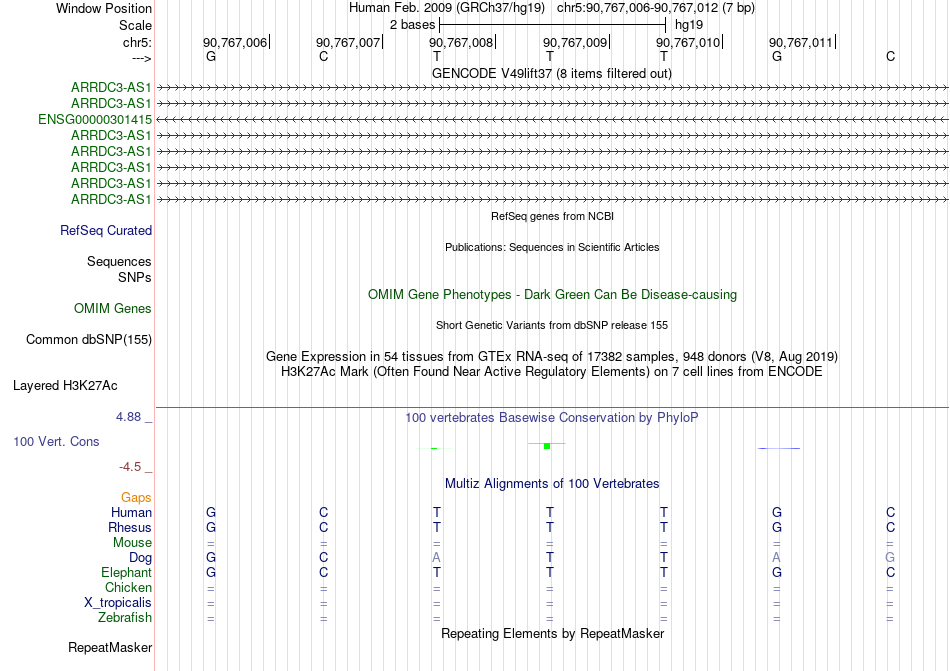The image size is (950, 671).
Task: Select the Zebrafish species row label
Action: pyautogui.click(x=125, y=618)
